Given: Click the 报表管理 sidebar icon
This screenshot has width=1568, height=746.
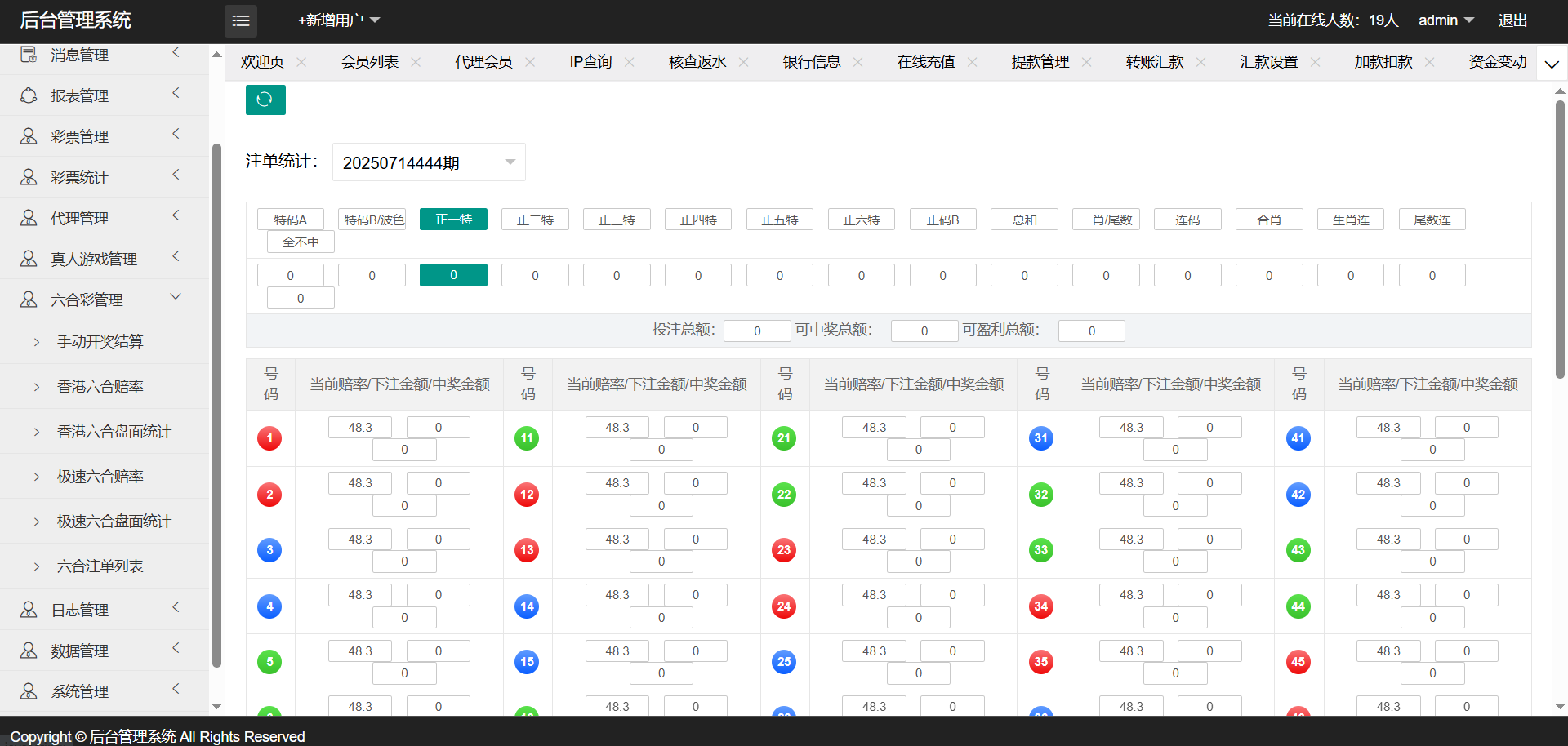Looking at the screenshot, I should coord(29,95).
